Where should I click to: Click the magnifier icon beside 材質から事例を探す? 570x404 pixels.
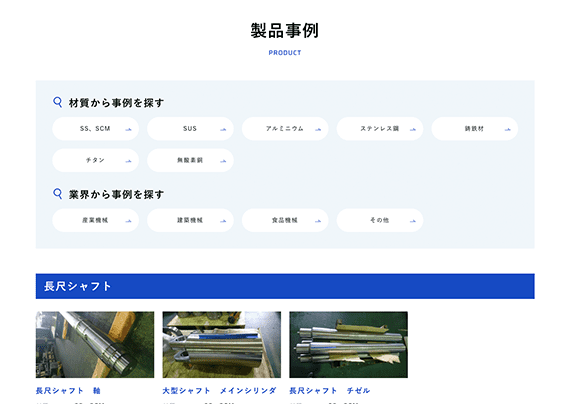click(x=57, y=102)
